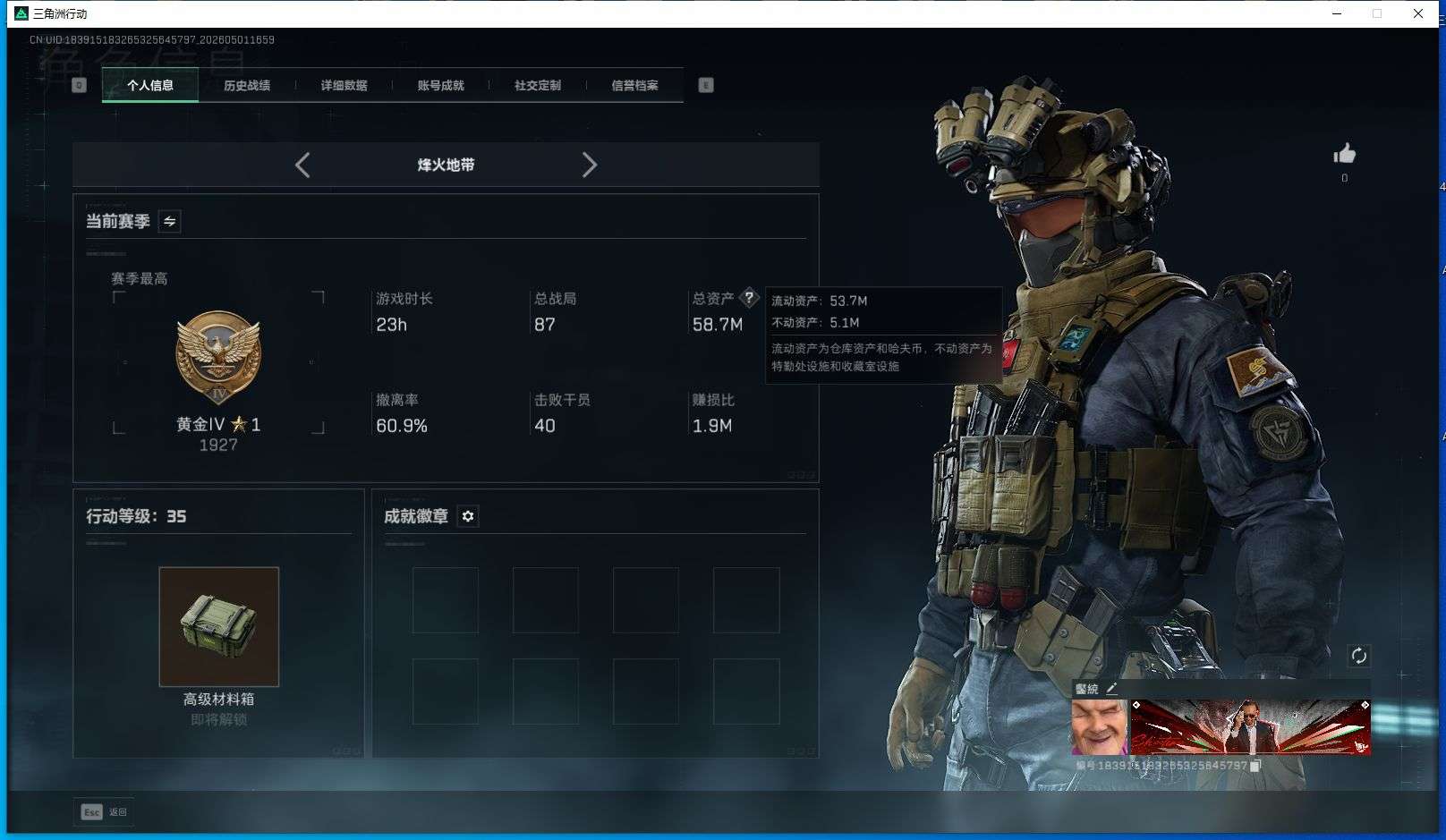1446x840 pixels.
Task: Click the CN UID text at top
Action: 152,39
